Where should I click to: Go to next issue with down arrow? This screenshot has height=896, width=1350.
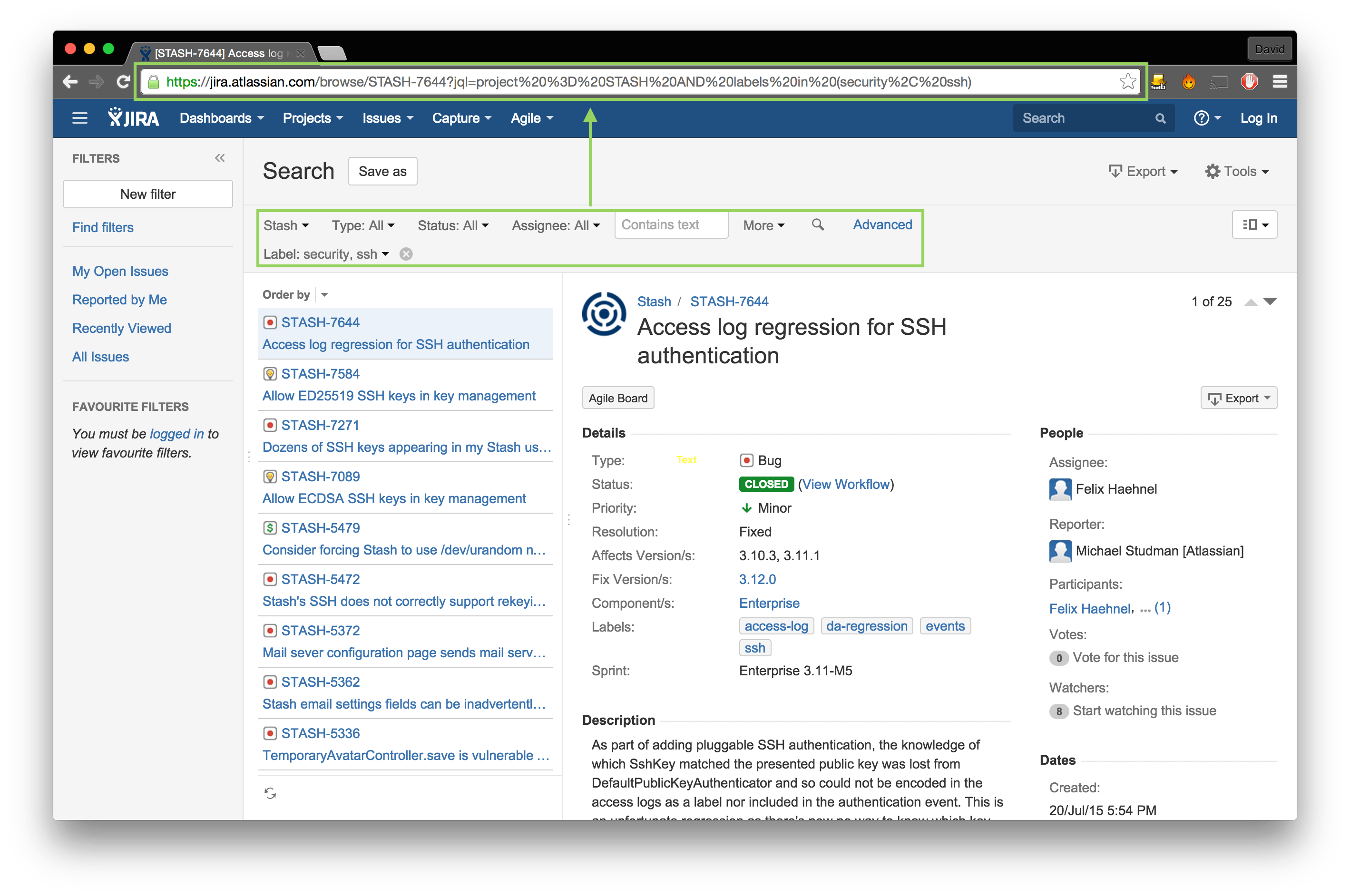[1271, 302]
